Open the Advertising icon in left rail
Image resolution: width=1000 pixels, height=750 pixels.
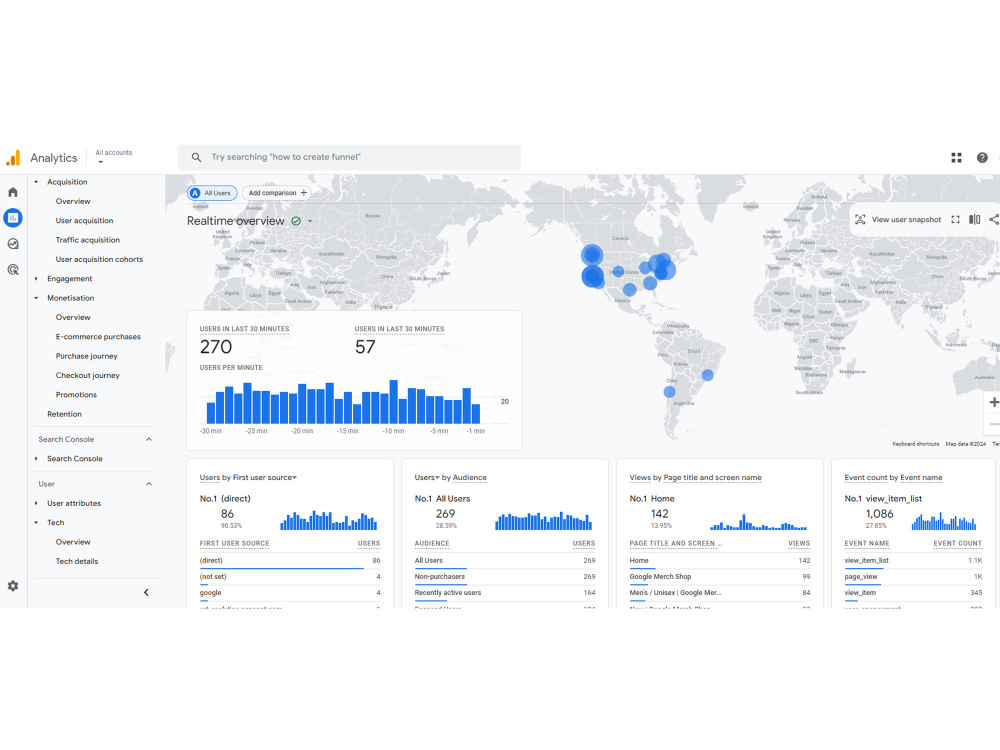pyautogui.click(x=13, y=270)
